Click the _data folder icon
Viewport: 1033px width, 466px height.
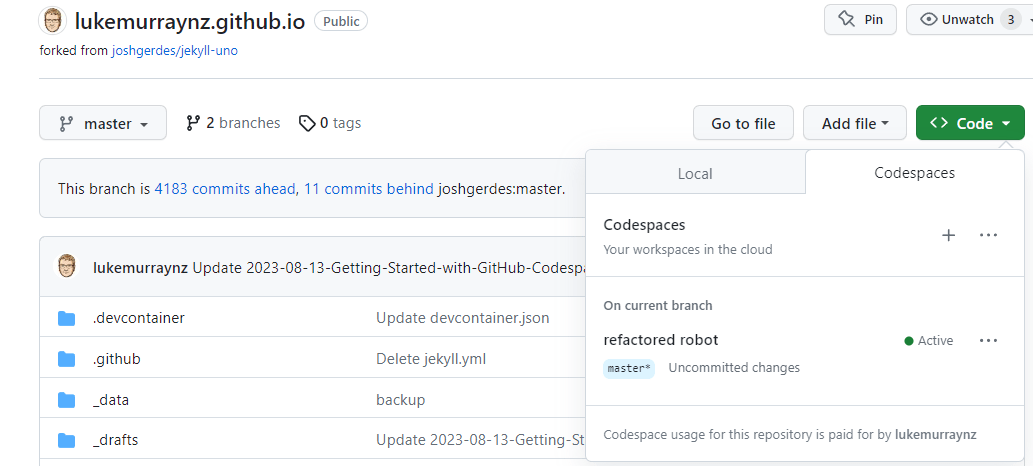pyautogui.click(x=67, y=400)
